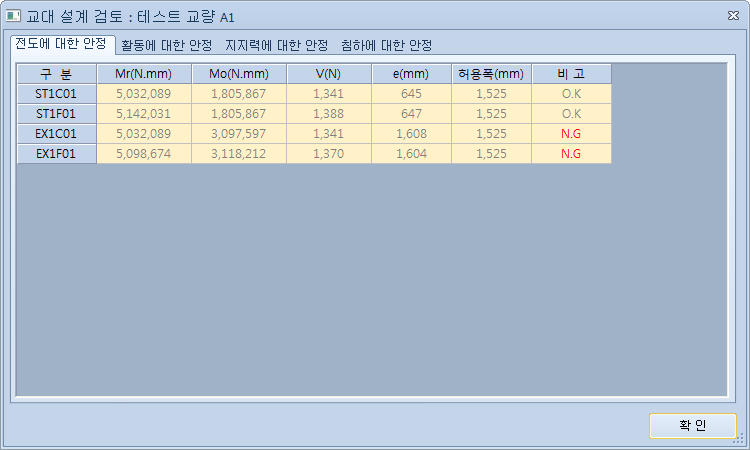Select the e(mm) column header
The width and height of the screenshot is (750, 450).
tap(411, 74)
